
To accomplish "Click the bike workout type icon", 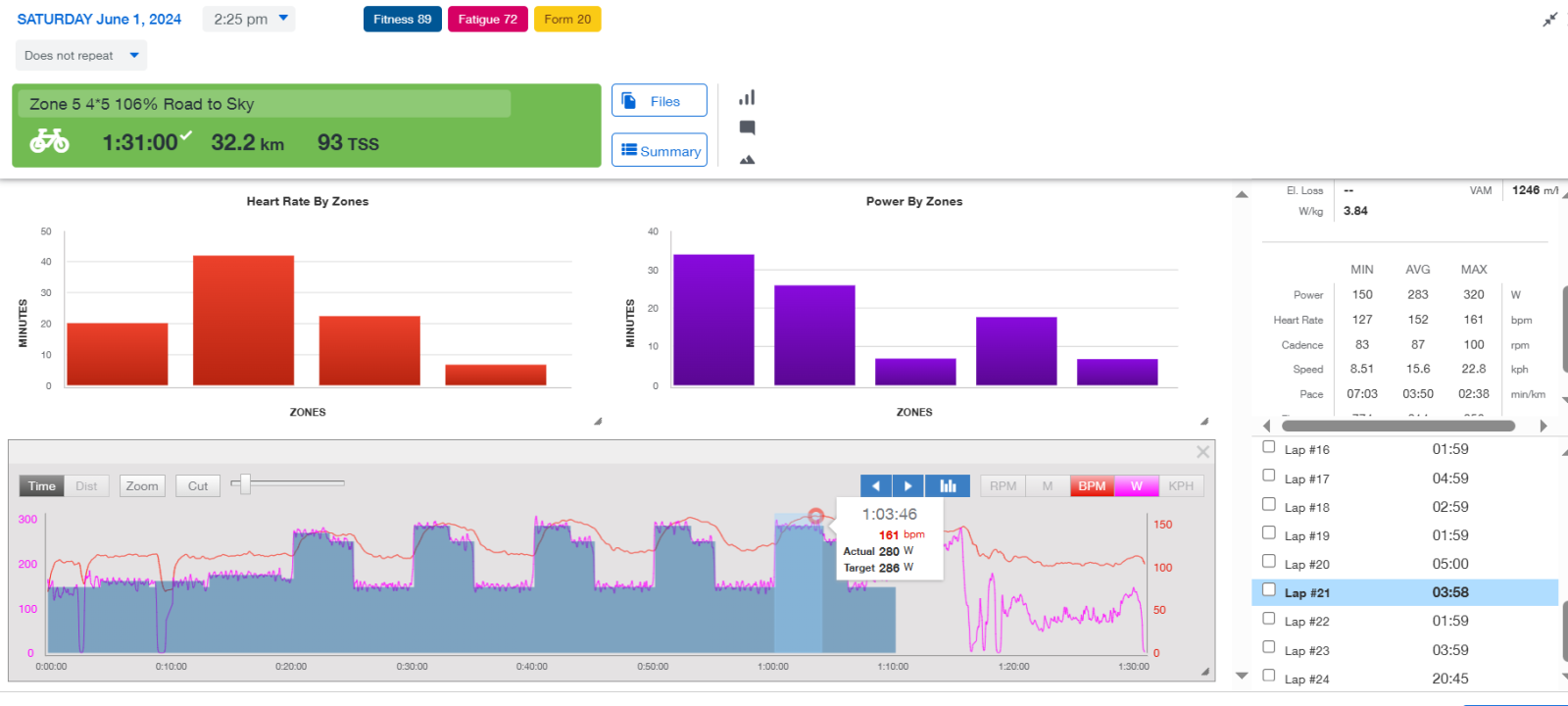I will click(49, 142).
